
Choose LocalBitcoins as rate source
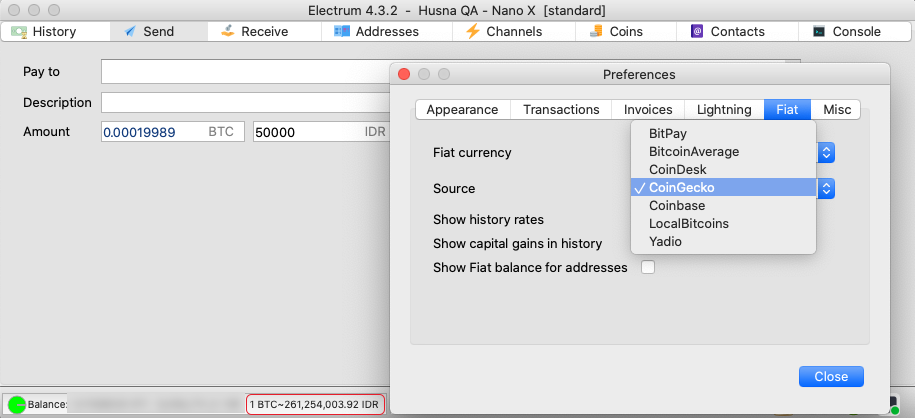click(x=723, y=224)
